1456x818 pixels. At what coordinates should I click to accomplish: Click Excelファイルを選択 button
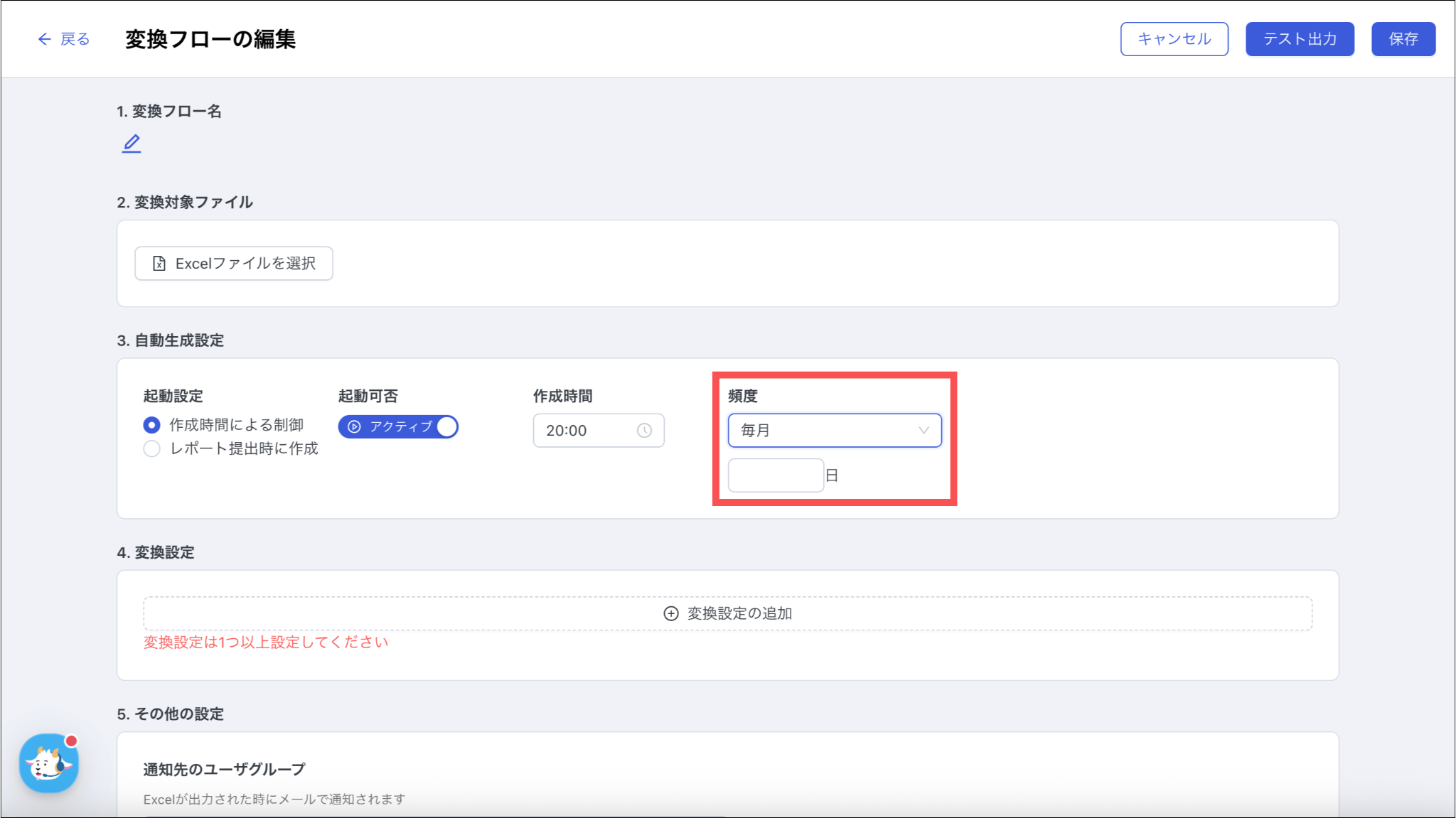[234, 264]
